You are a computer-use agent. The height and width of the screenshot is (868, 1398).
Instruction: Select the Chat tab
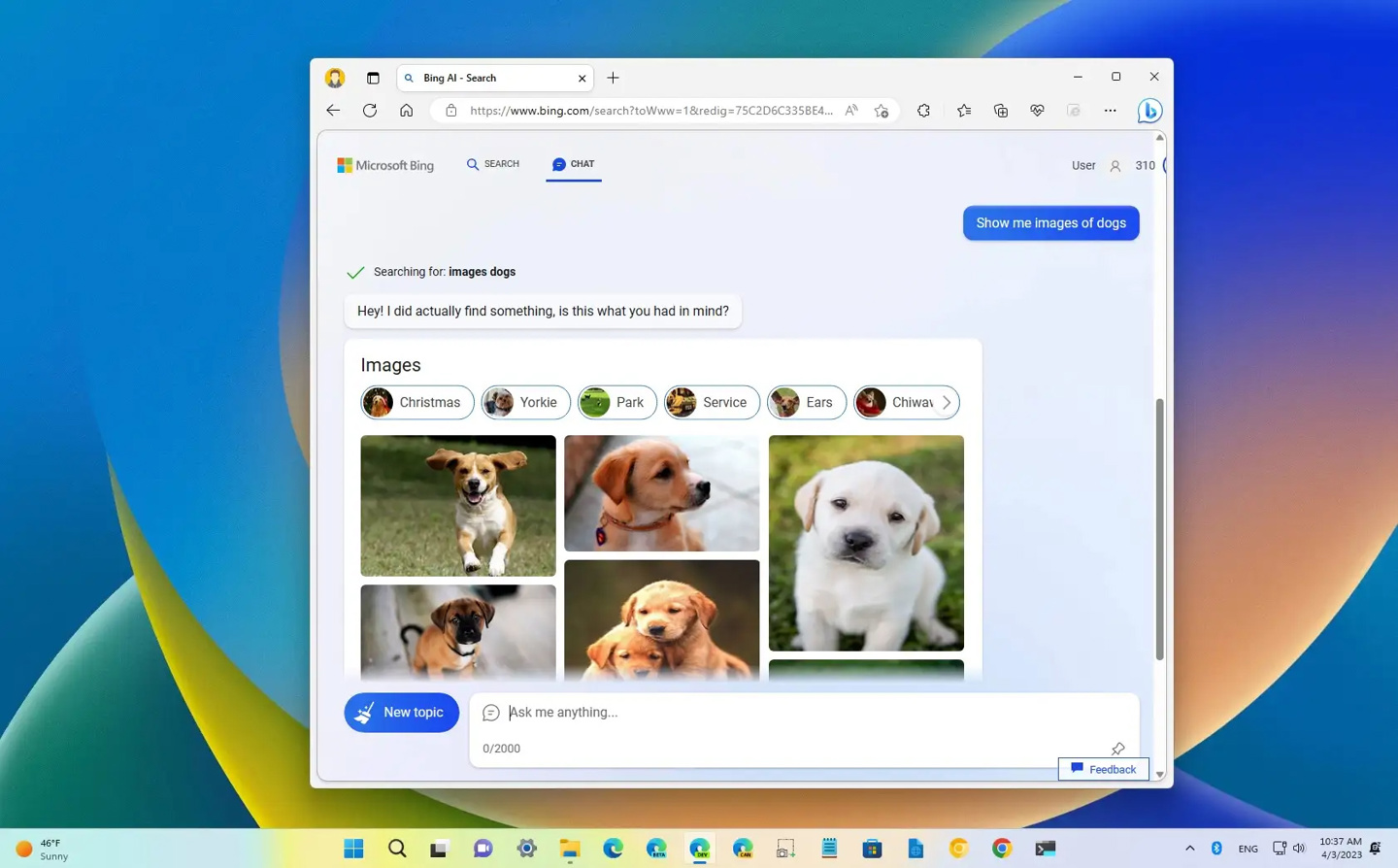point(573,164)
